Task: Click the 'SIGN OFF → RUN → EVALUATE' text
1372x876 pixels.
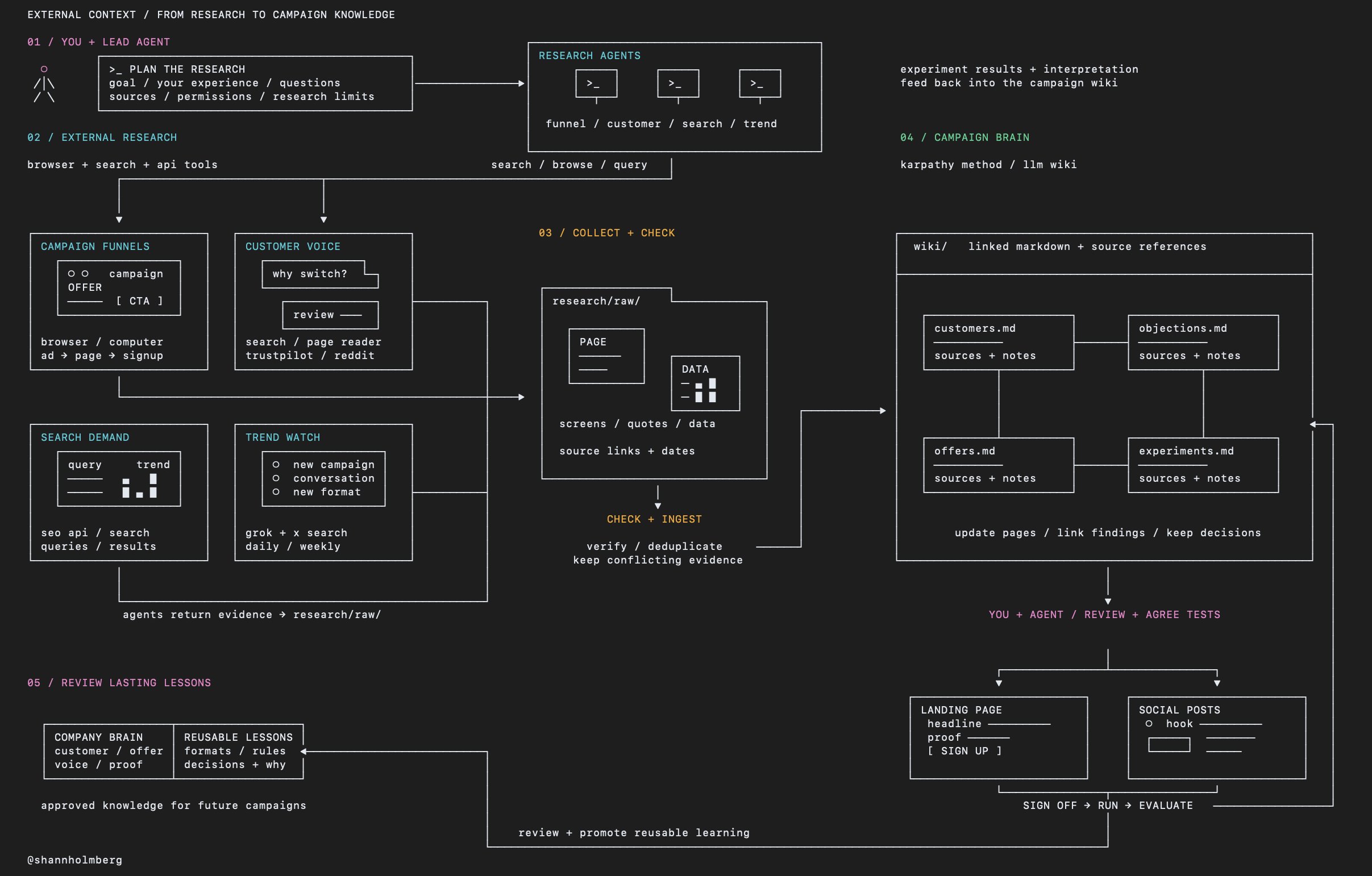Action: coord(1108,806)
